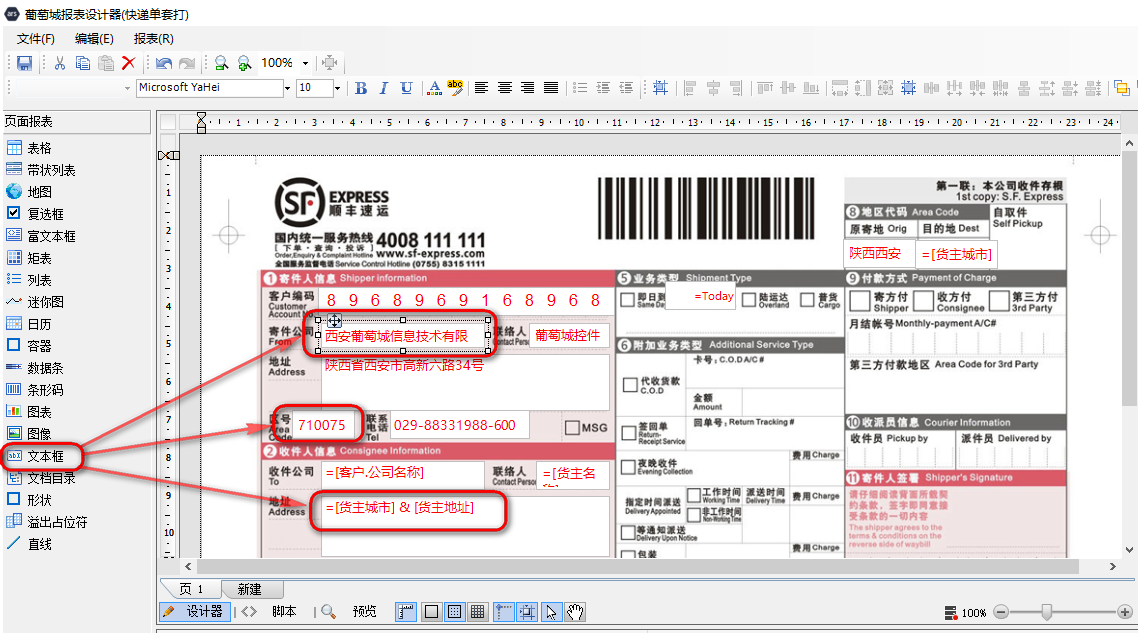1141x636 pixels.
Task: Check the MSG checkbox on the form
Action: 573,428
